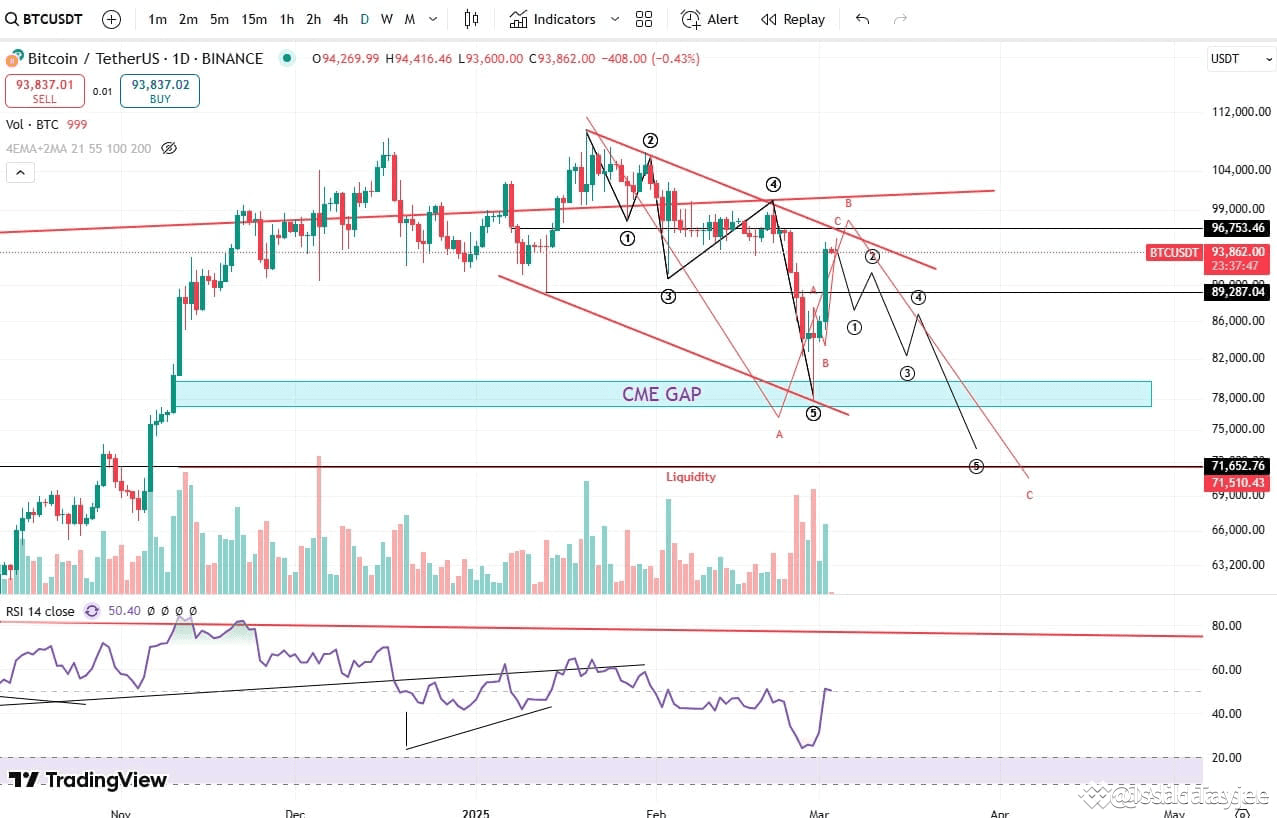
Task: Collapse the main chart pane with the arrow
Action: tap(21, 172)
